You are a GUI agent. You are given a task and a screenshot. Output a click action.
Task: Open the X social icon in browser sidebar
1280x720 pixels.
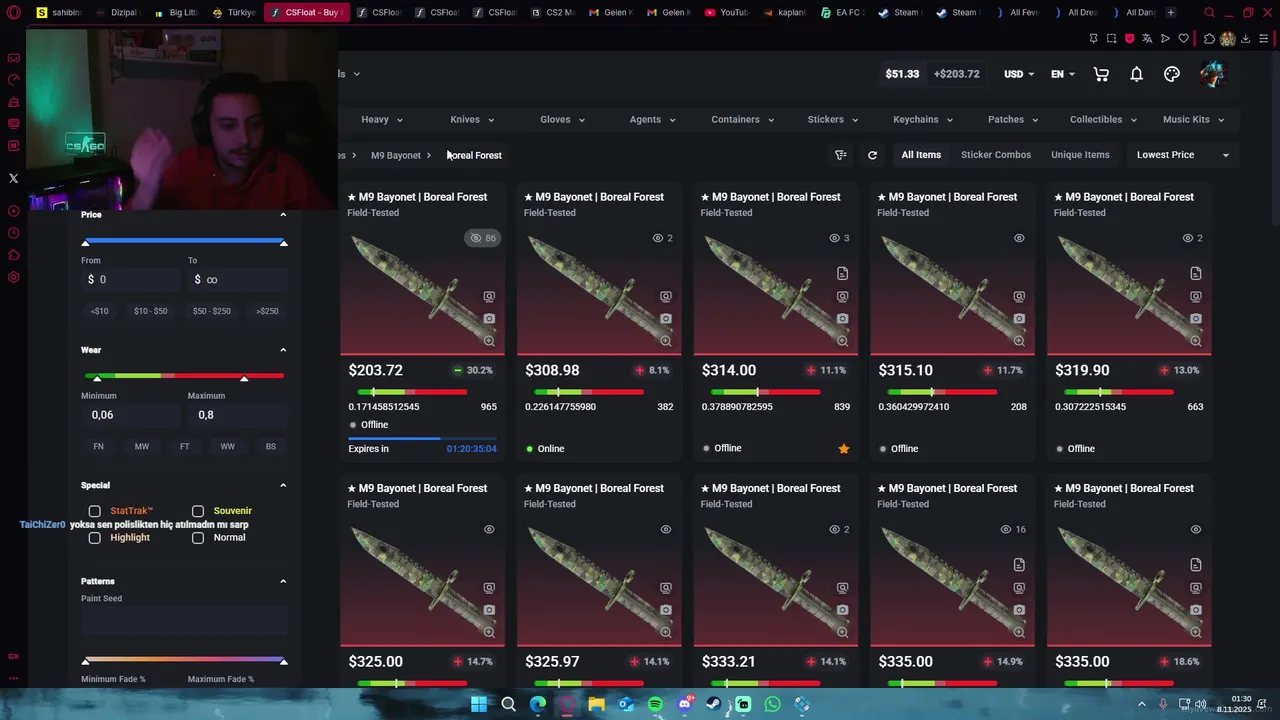(x=13, y=178)
